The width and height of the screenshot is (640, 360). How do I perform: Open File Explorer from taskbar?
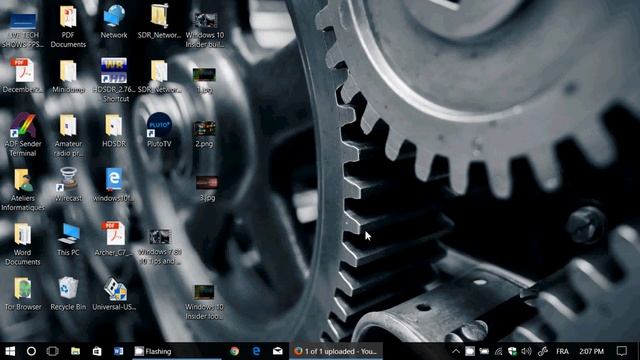point(75,351)
